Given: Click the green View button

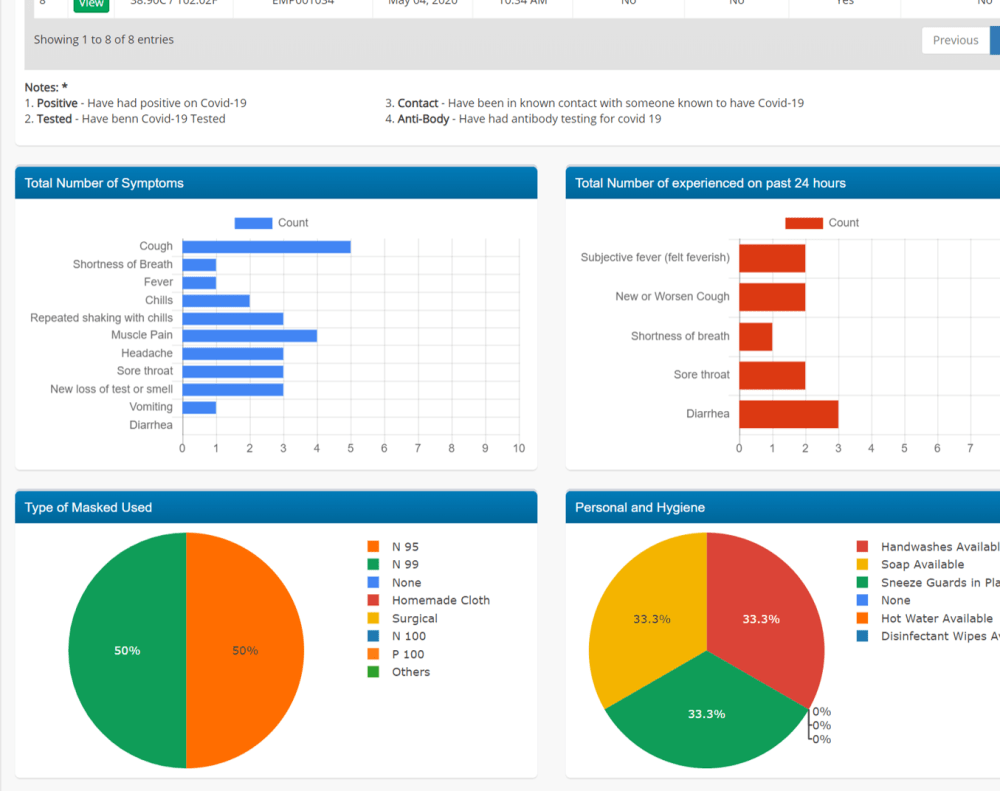Looking at the screenshot, I should (91, 5).
